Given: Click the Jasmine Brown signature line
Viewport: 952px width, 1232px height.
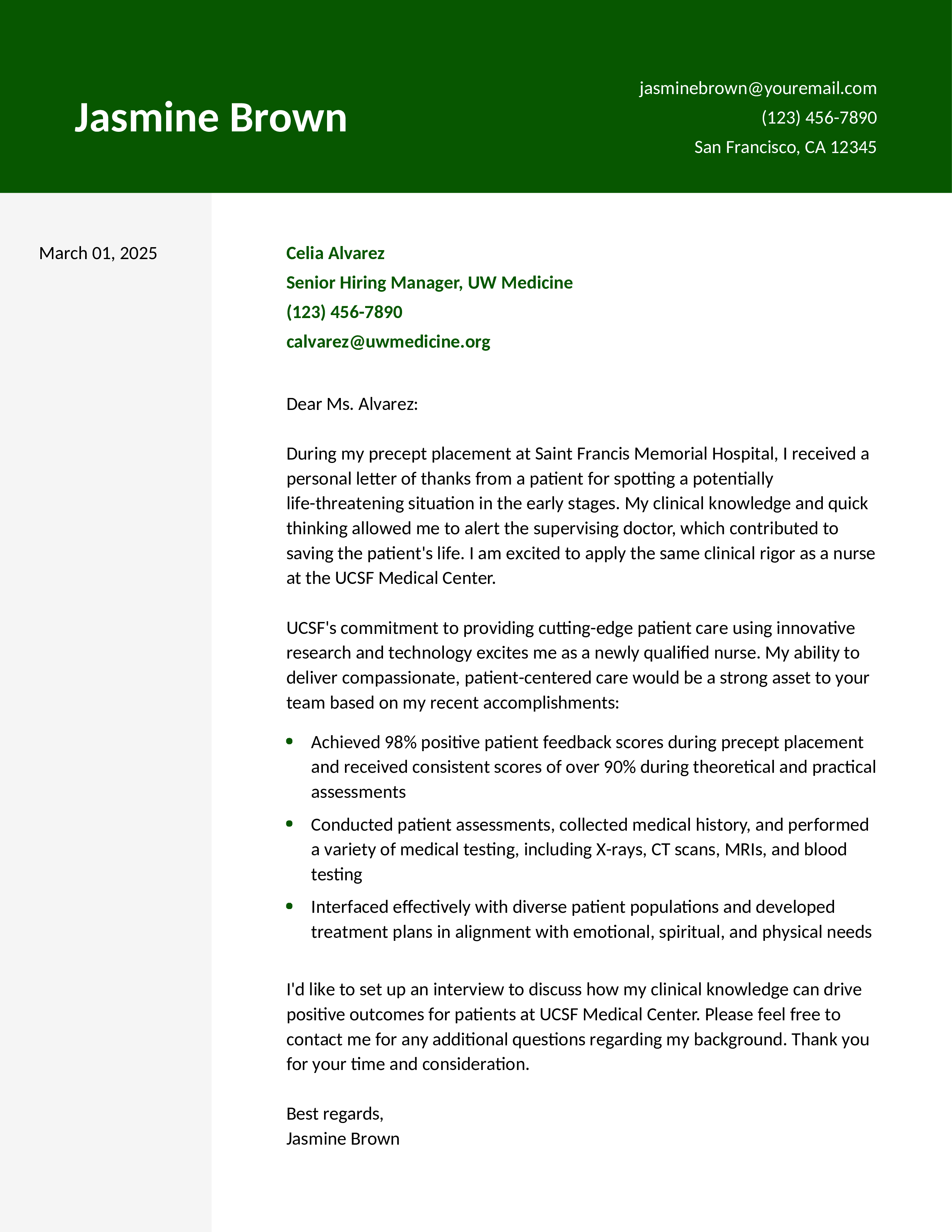Looking at the screenshot, I should pos(342,1138).
